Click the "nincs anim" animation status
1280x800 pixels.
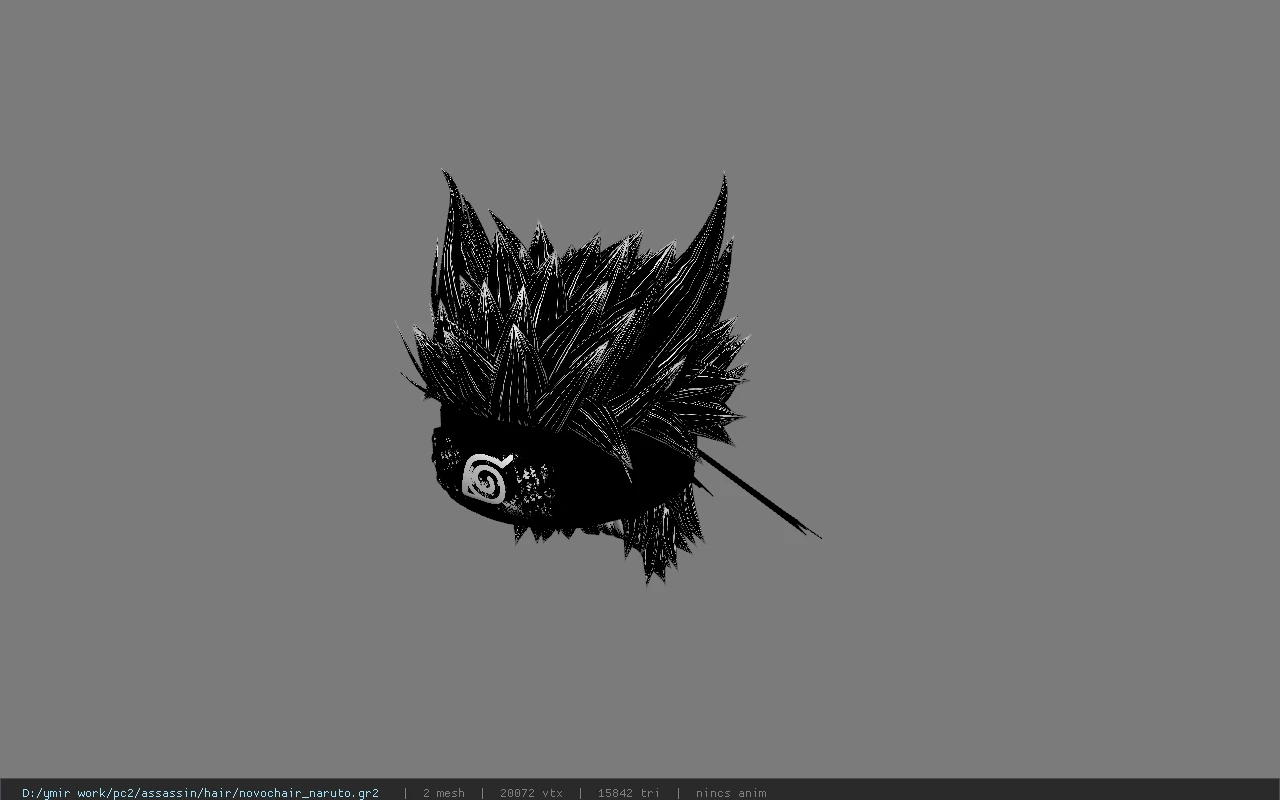(731, 793)
